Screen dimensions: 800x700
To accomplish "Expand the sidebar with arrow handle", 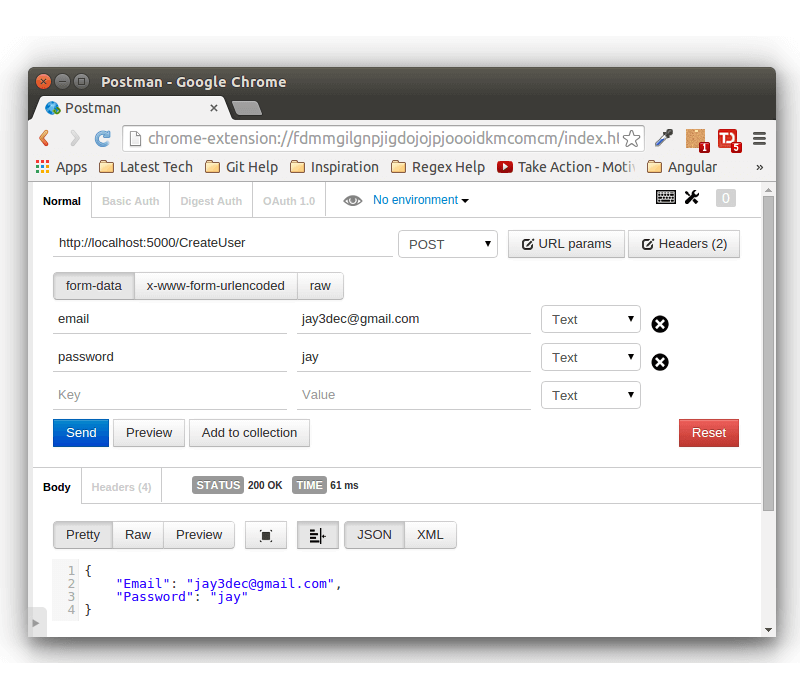I will 36,623.
